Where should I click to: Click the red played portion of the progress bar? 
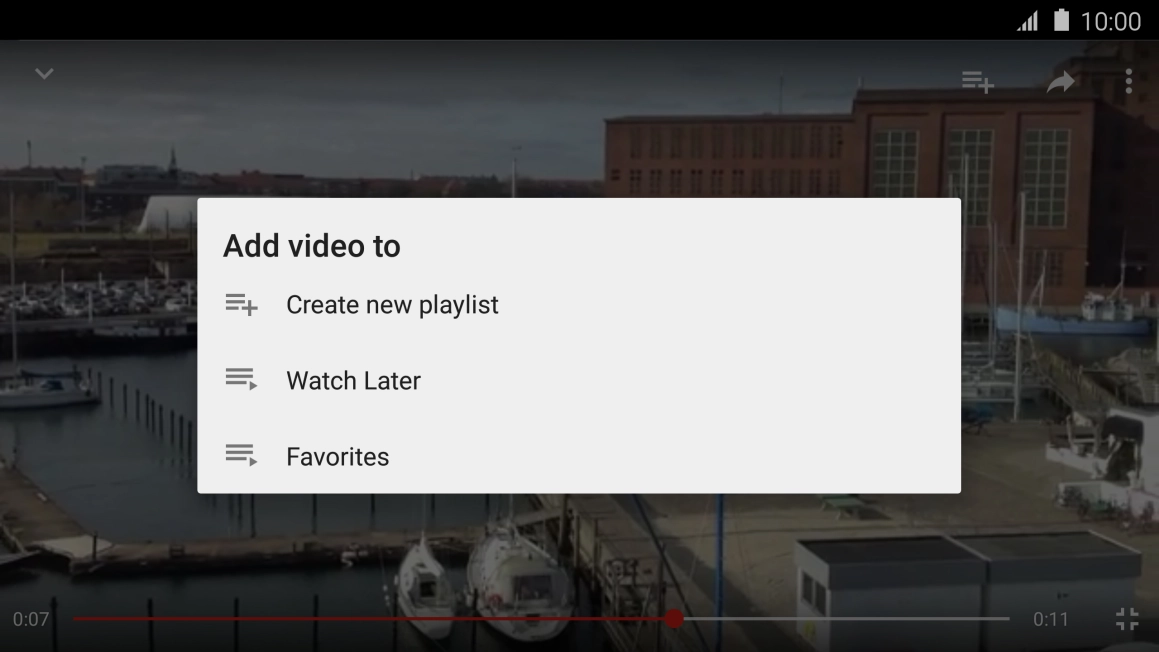370,619
